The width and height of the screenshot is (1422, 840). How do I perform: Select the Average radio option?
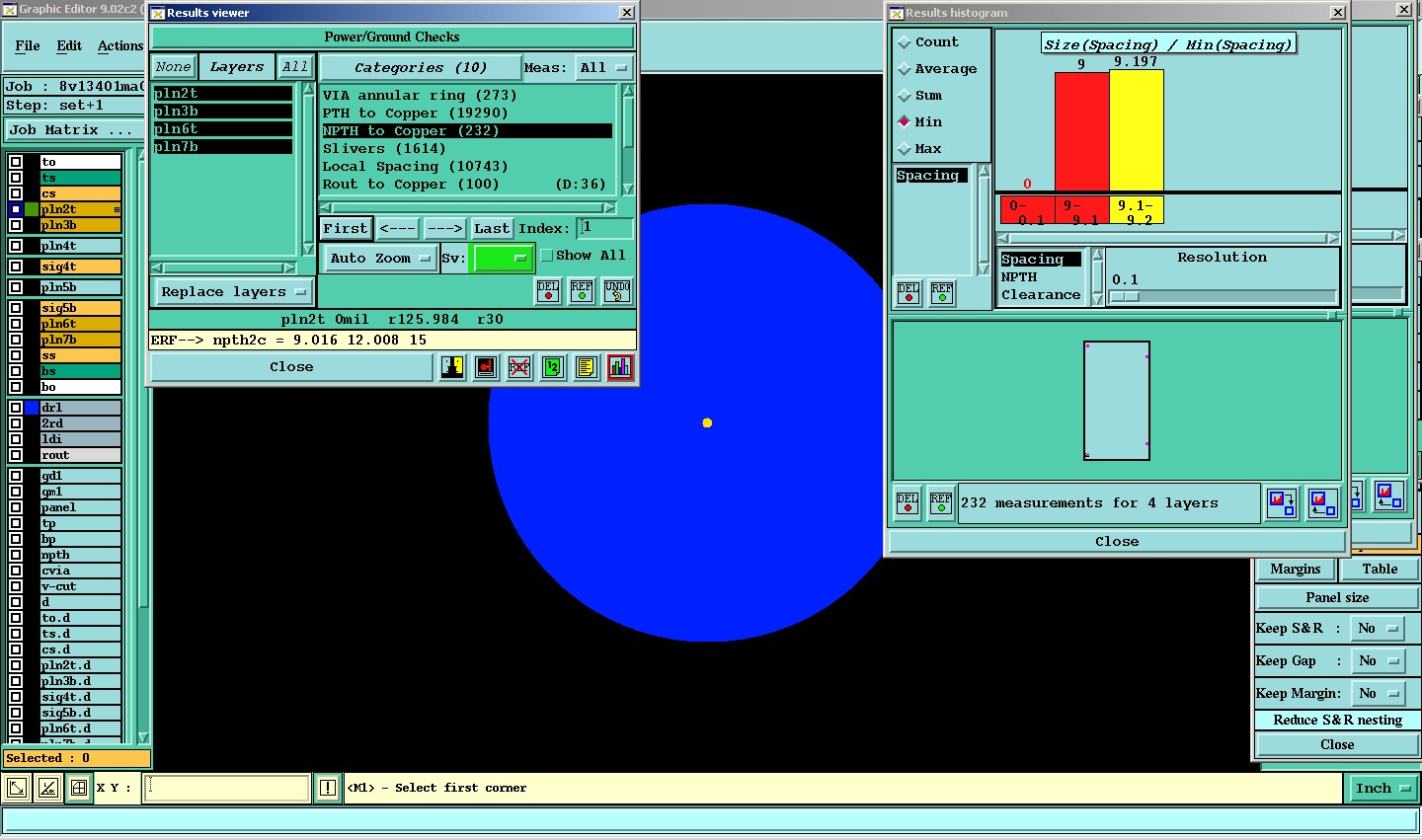[x=904, y=69]
